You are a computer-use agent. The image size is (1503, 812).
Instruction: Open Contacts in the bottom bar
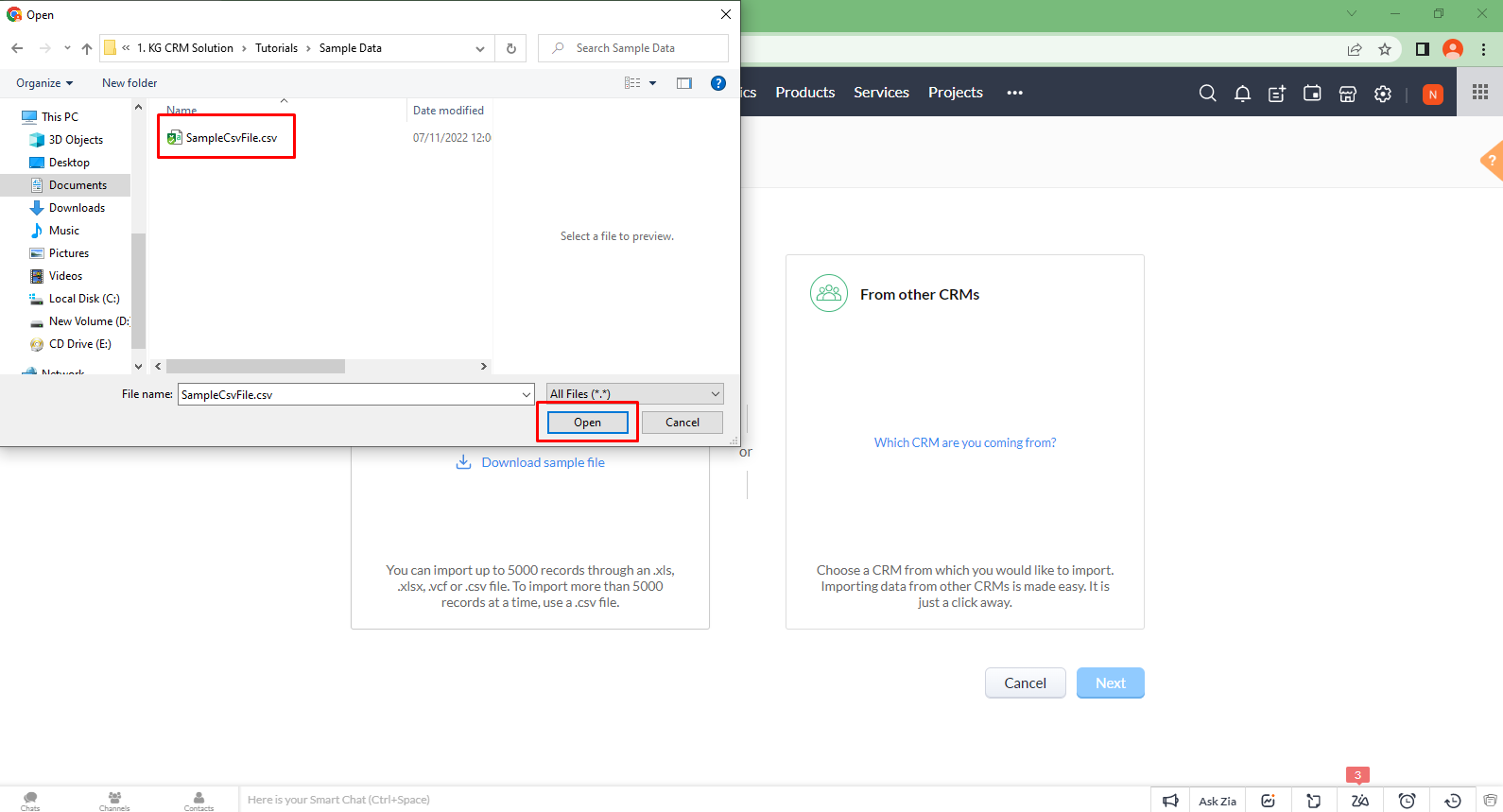click(x=199, y=801)
